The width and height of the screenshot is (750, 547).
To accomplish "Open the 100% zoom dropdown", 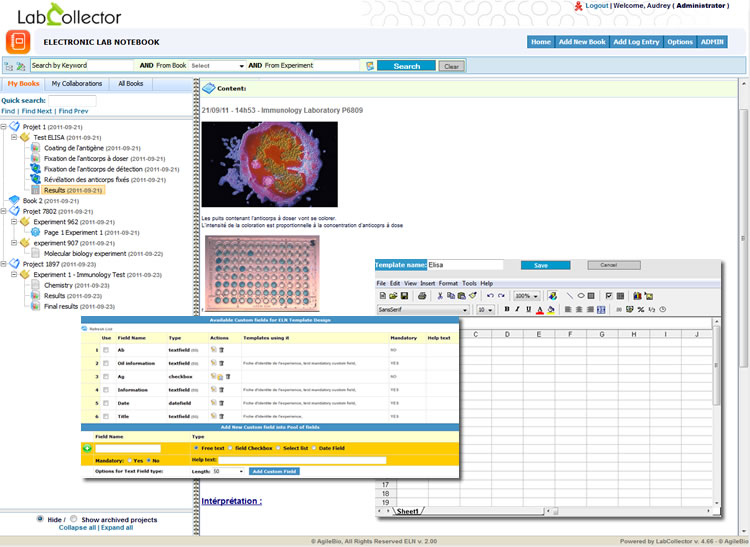I will (x=526, y=296).
